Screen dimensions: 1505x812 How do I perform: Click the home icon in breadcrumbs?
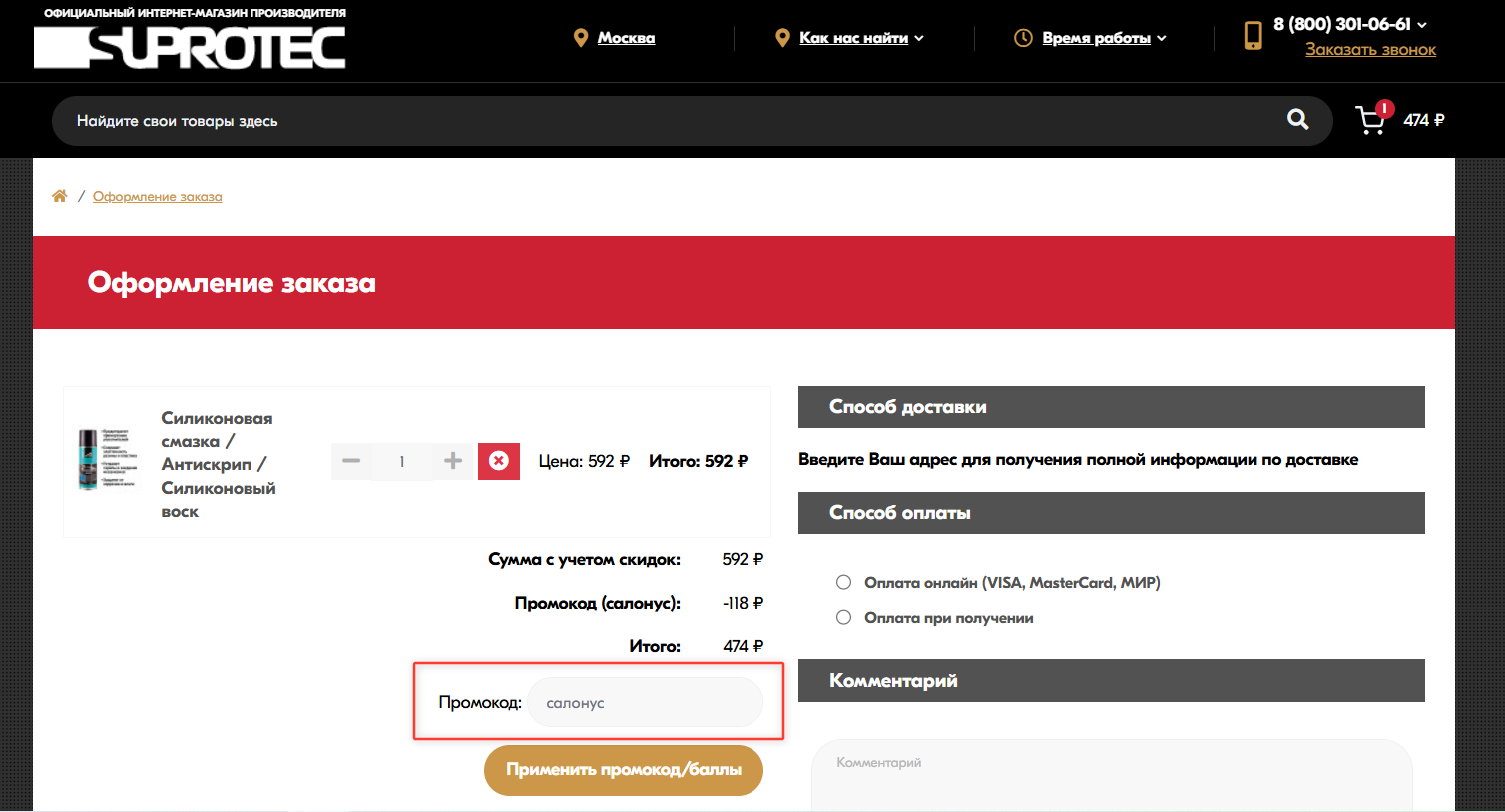59,195
